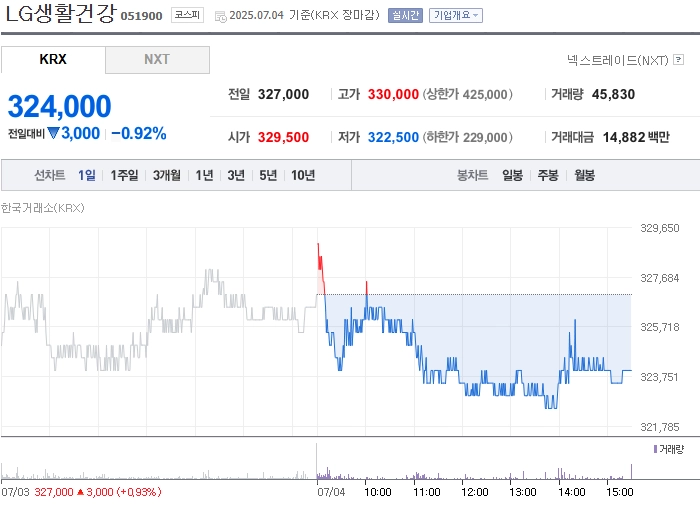The image size is (700, 515).
Task: Click the trading volume 45,830
Action: point(613,94)
